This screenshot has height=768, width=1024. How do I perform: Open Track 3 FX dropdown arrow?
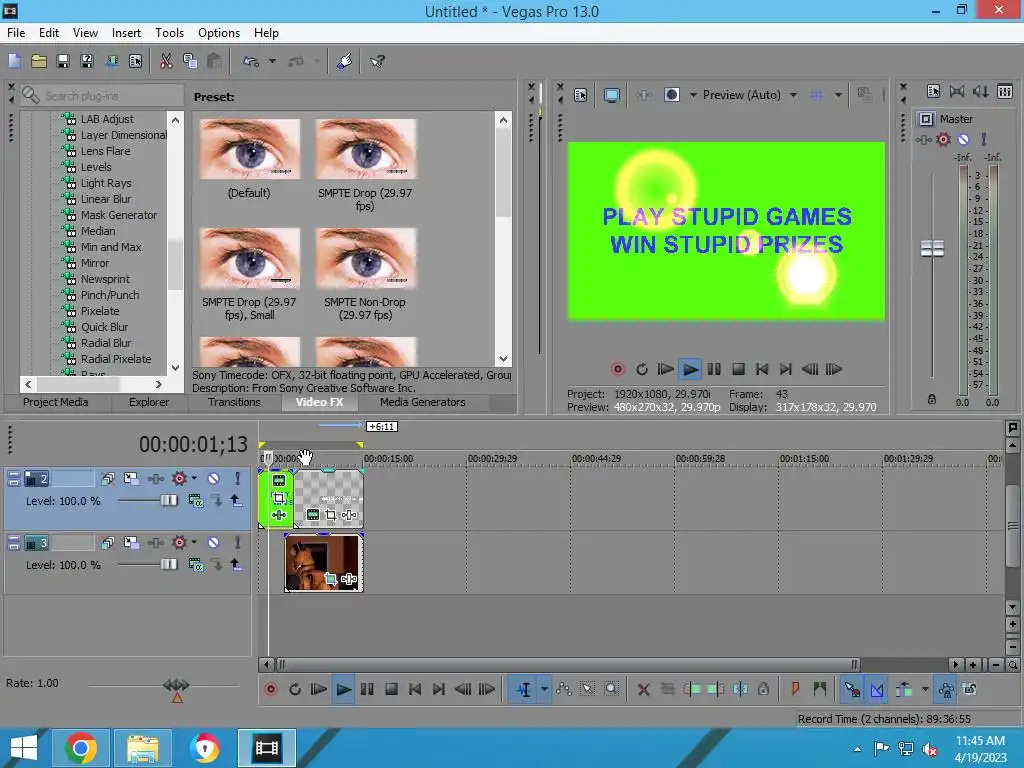coord(194,542)
